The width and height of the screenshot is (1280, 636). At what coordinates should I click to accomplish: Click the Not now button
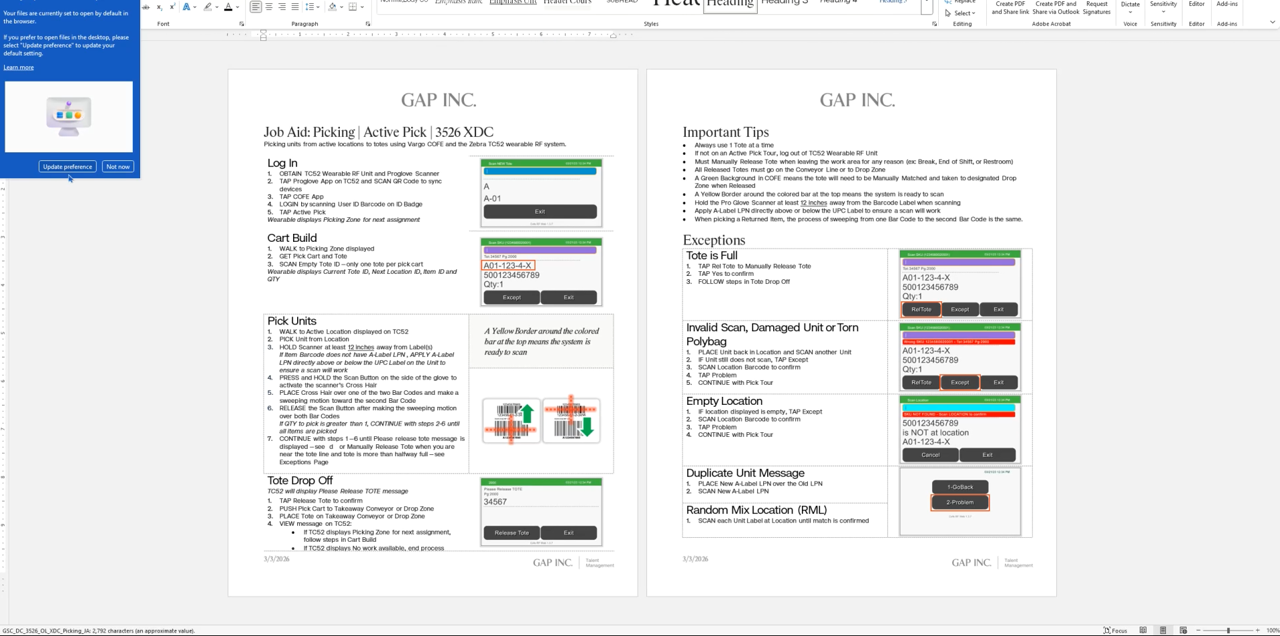118,166
